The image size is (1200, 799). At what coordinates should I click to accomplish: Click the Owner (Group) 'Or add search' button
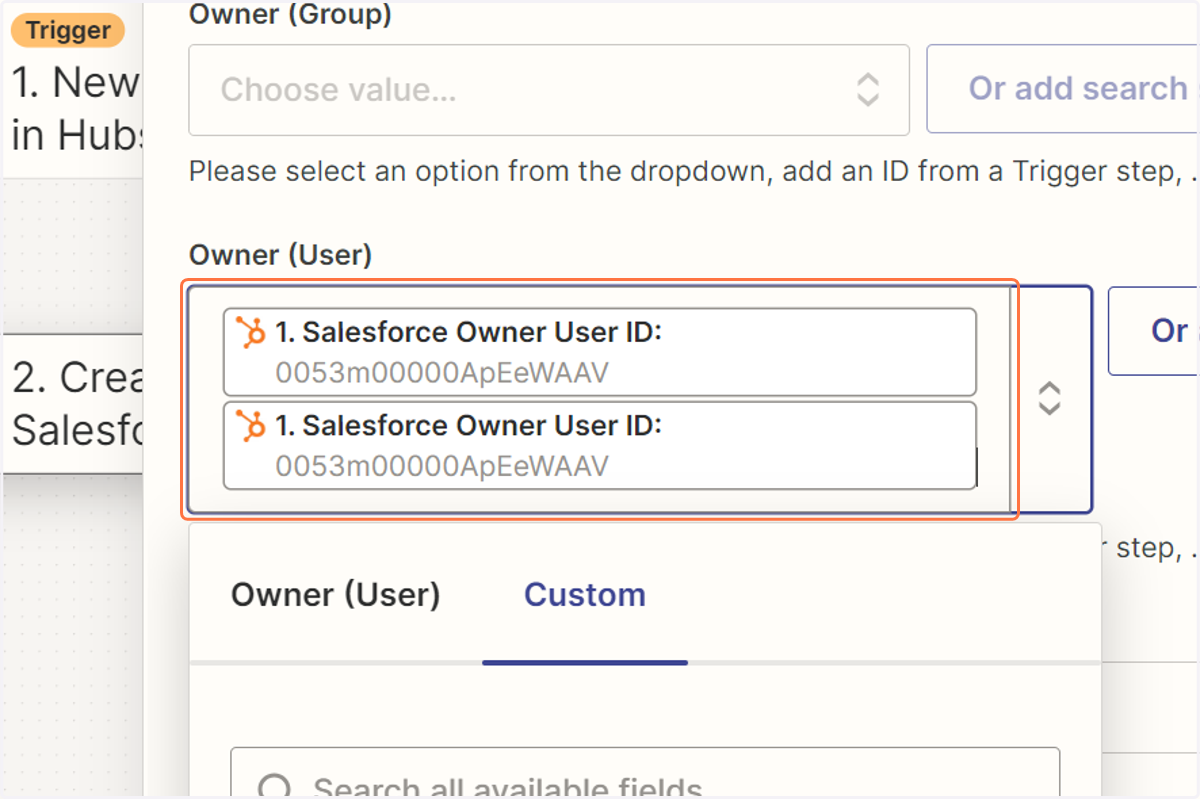(1063, 89)
